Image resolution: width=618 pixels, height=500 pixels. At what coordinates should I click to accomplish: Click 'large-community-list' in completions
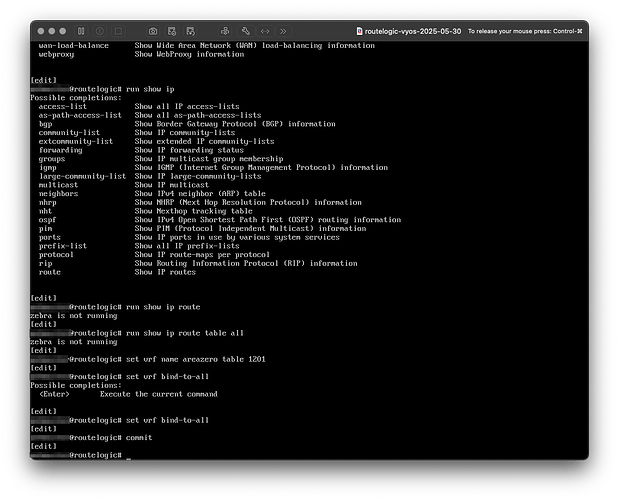click(x=82, y=176)
